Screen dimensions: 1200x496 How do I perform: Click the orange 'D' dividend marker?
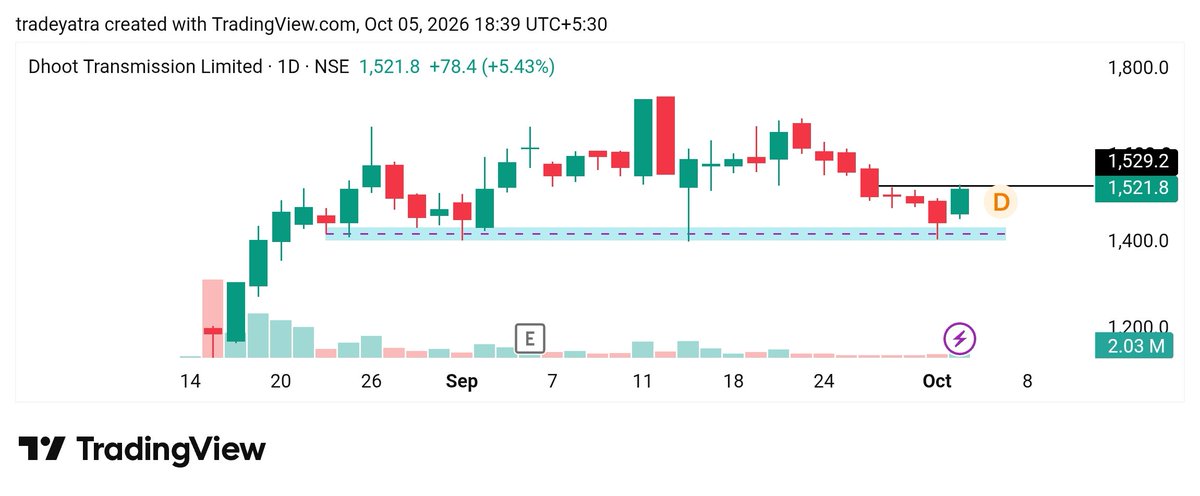[x=1000, y=202]
